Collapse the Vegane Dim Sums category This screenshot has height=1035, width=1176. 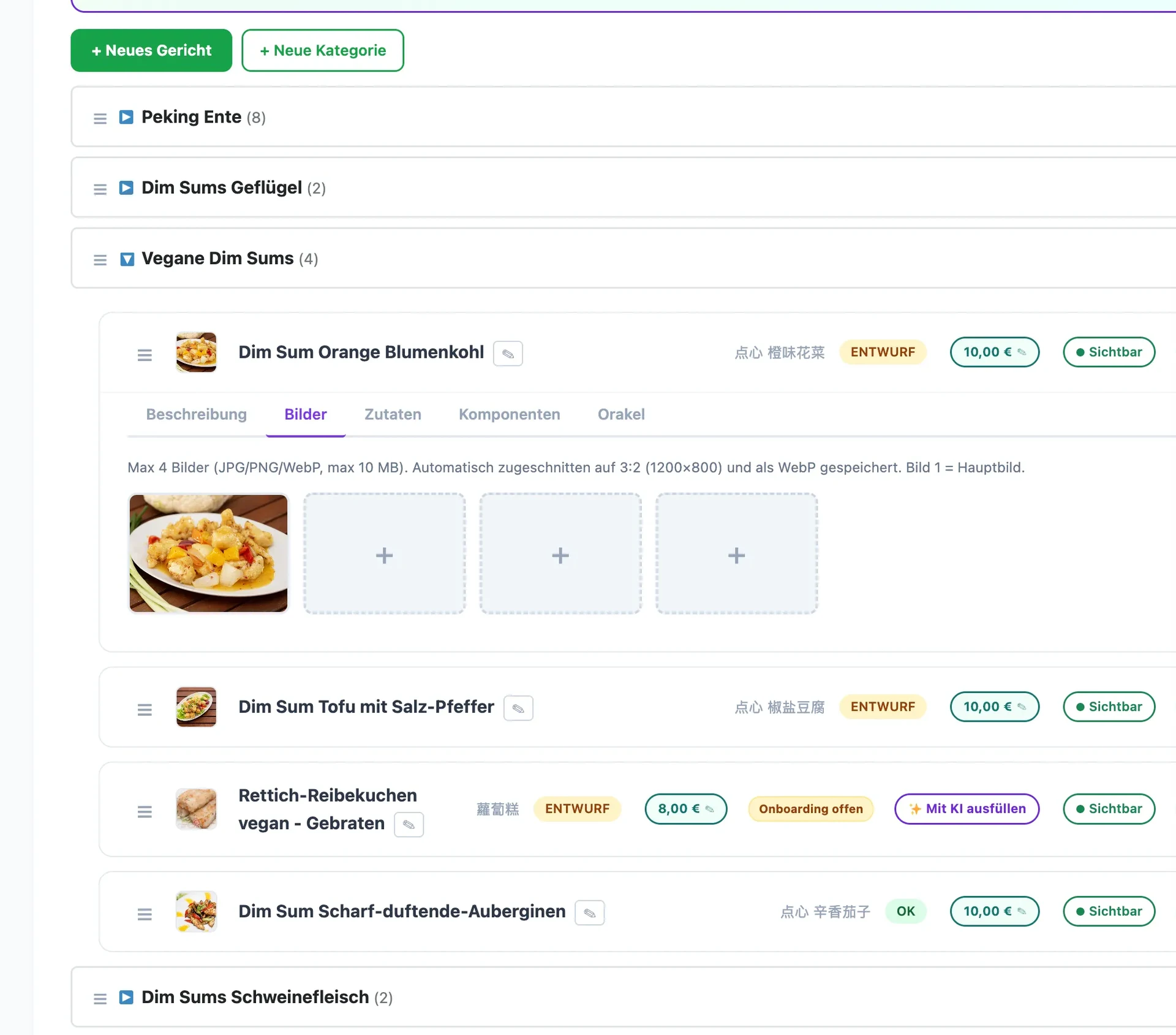127,259
